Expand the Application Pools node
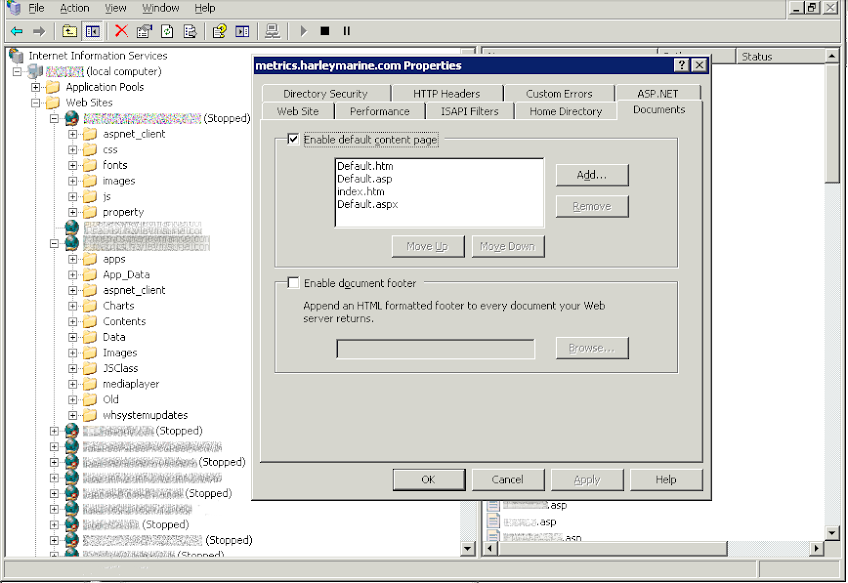 pos(36,87)
